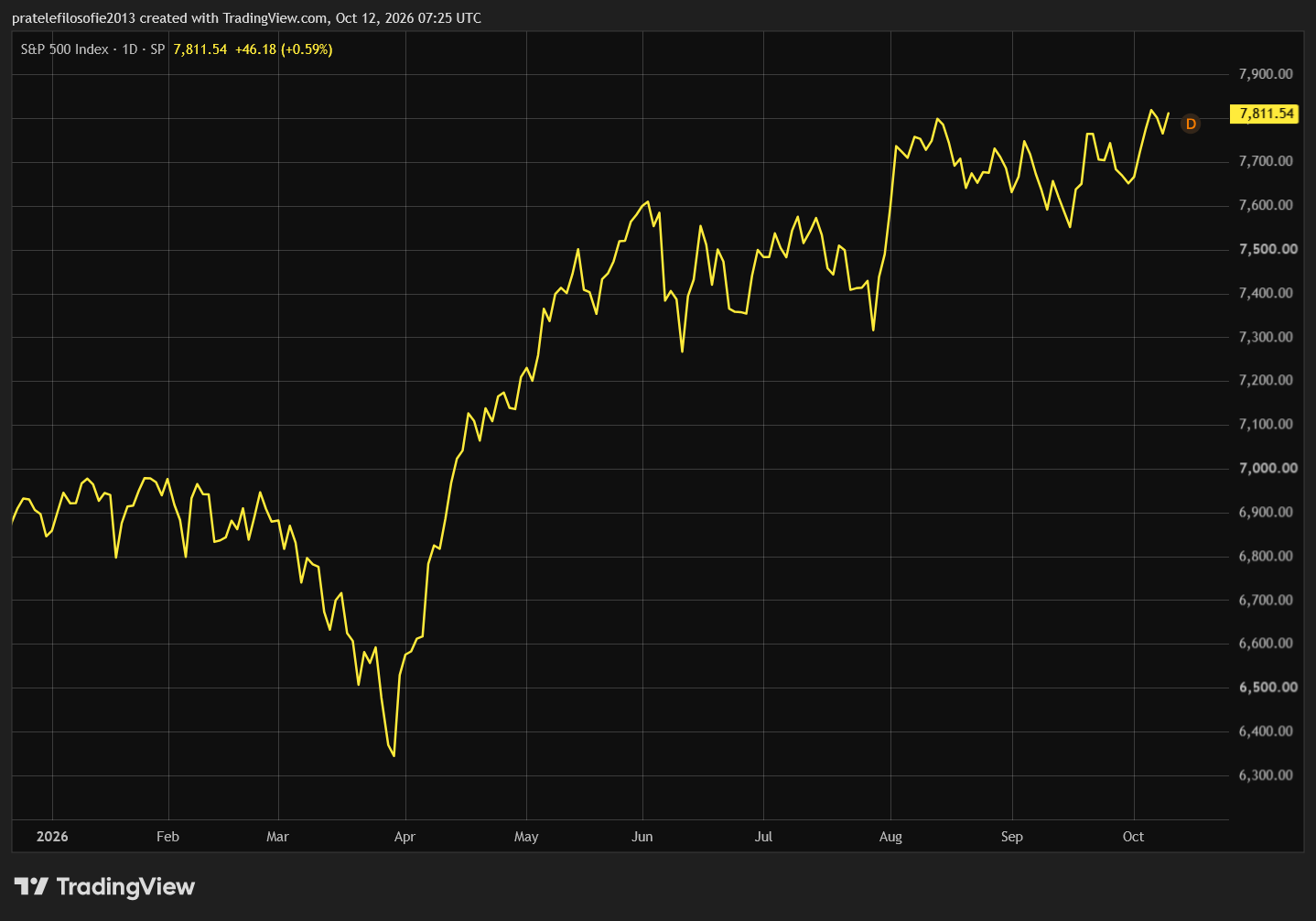Screen dimensions: 1316x921
Task: Click the Apr label on the time axis
Action: coord(405,837)
